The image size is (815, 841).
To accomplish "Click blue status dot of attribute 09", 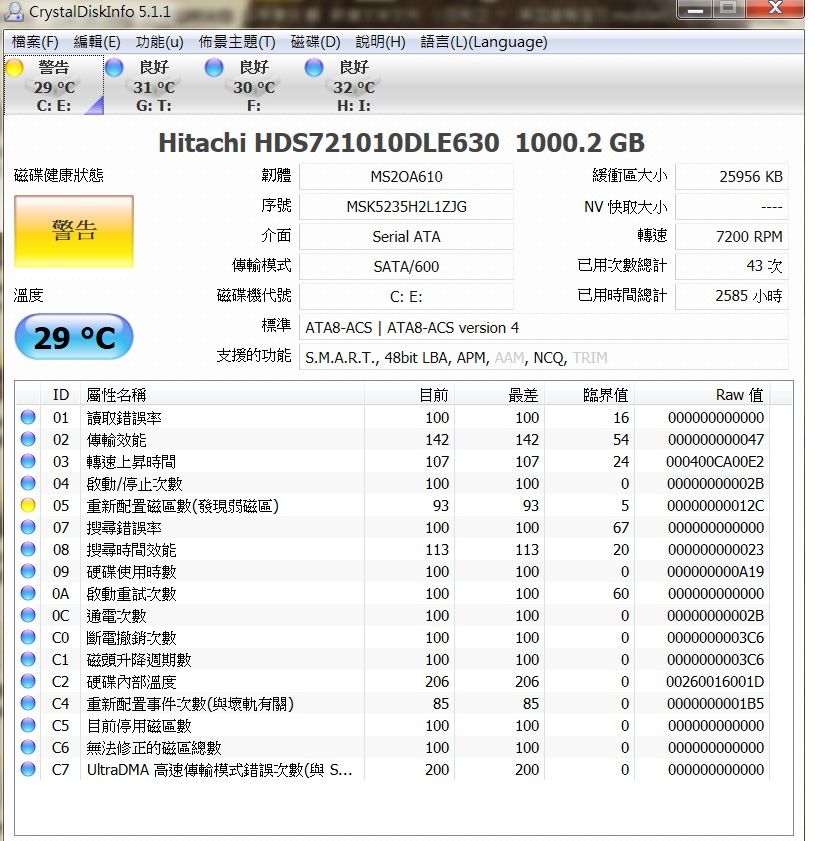I will pos(28,571).
